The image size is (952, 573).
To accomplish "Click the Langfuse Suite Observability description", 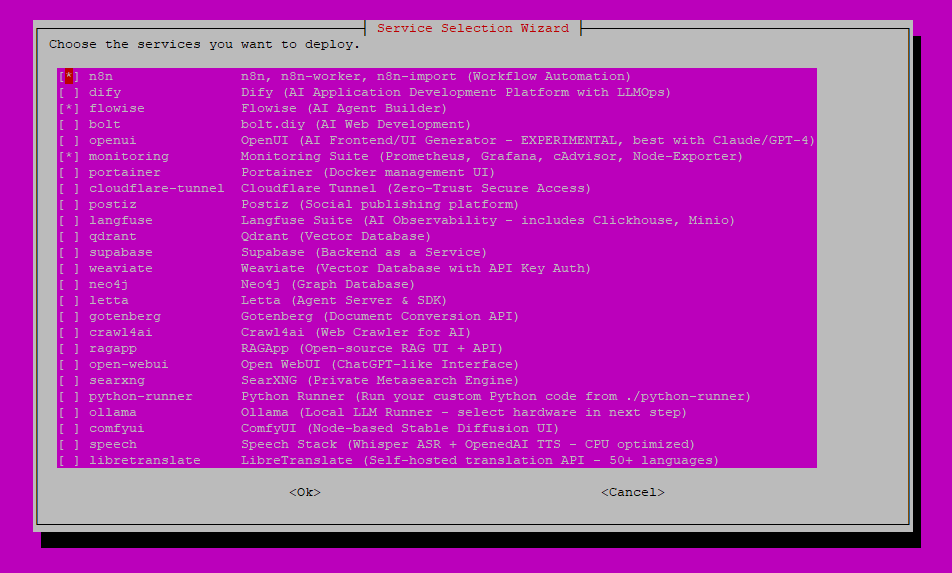I will [488, 220].
